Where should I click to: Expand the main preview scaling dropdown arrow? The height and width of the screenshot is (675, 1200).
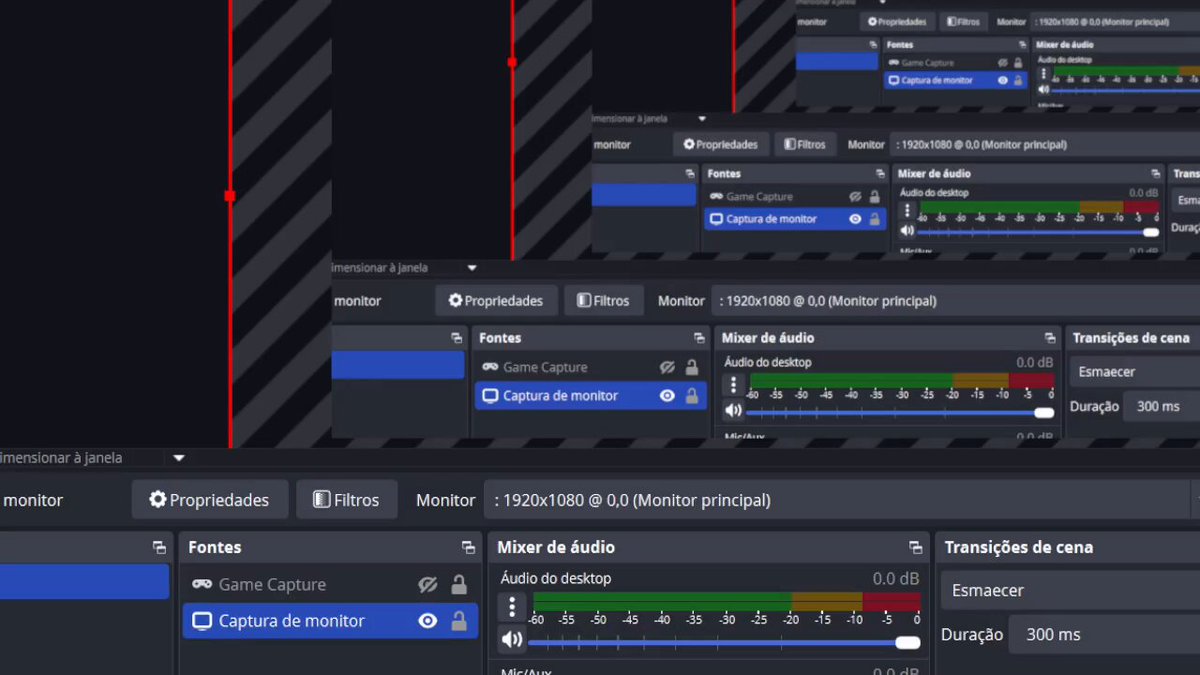179,458
